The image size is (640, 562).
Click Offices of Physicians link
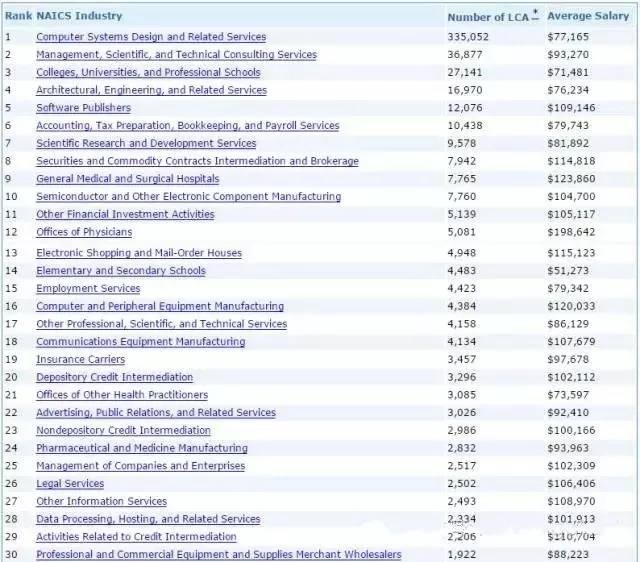point(84,232)
